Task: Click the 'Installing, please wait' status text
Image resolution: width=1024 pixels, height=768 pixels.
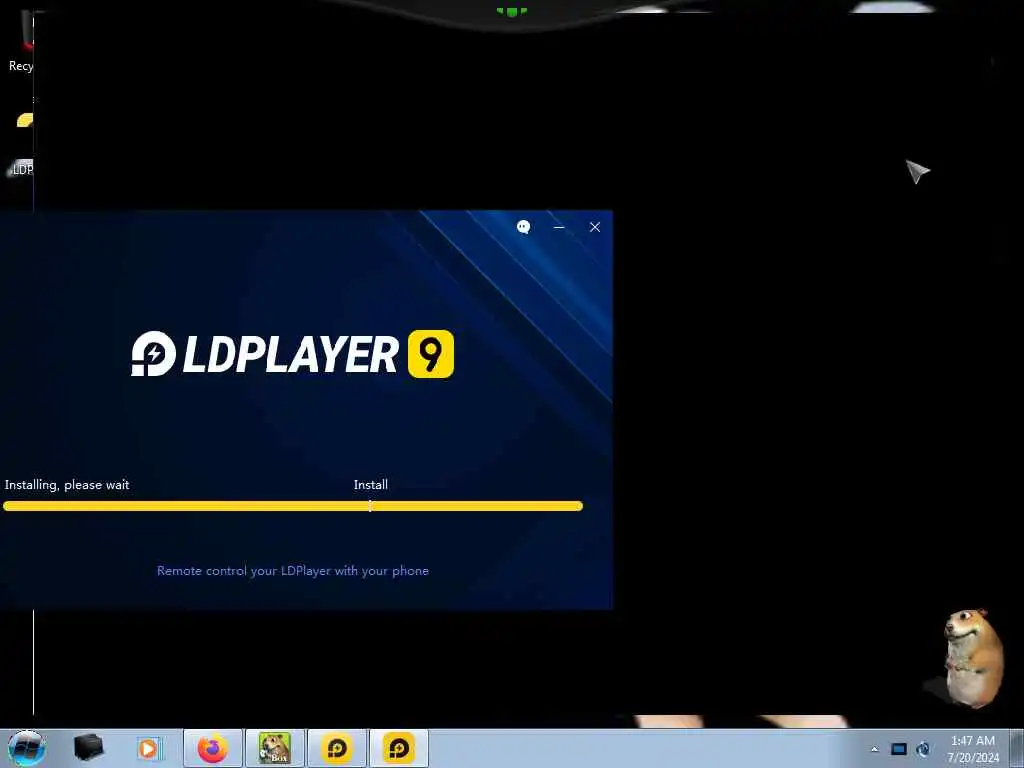Action: pos(67,485)
